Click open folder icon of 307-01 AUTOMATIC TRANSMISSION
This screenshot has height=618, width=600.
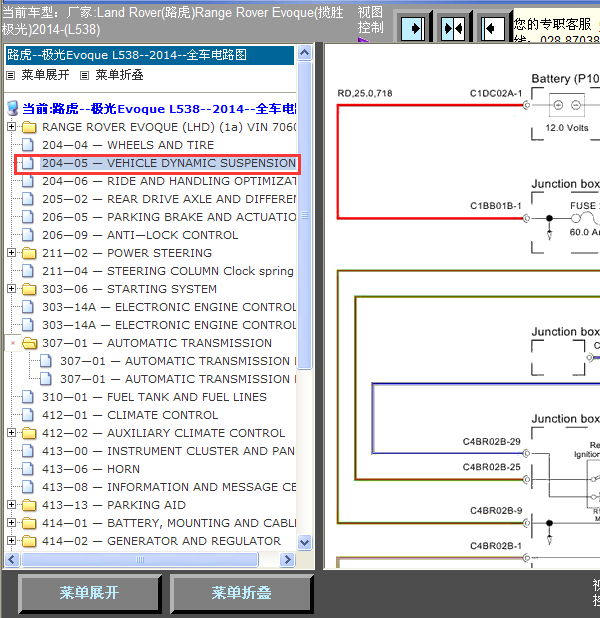pyautogui.click(x=30, y=343)
